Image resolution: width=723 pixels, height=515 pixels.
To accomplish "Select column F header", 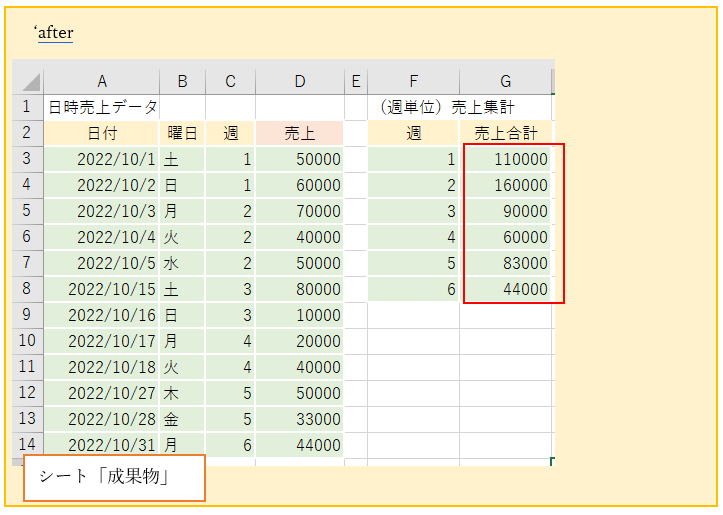I will pos(413,81).
